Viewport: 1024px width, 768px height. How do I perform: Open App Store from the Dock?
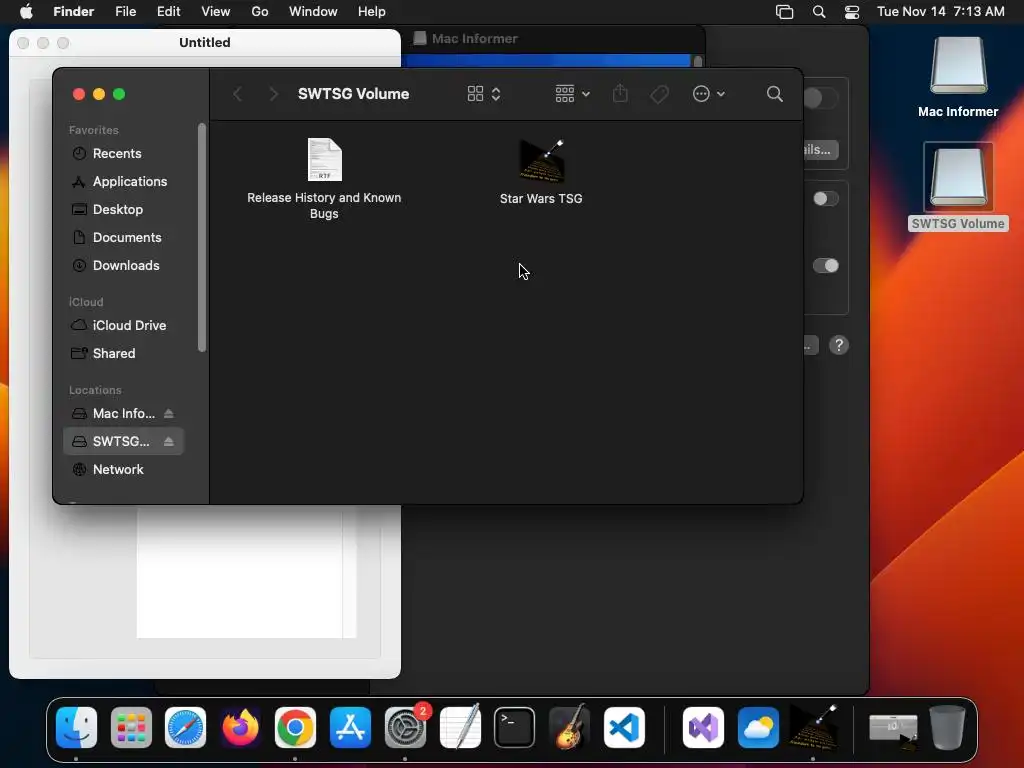pyautogui.click(x=351, y=728)
